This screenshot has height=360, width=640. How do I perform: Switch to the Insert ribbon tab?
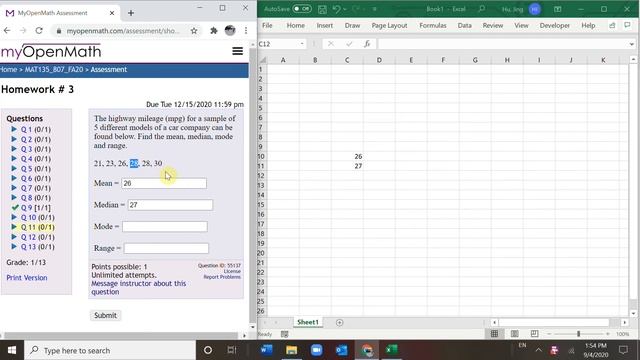pyautogui.click(x=324, y=25)
